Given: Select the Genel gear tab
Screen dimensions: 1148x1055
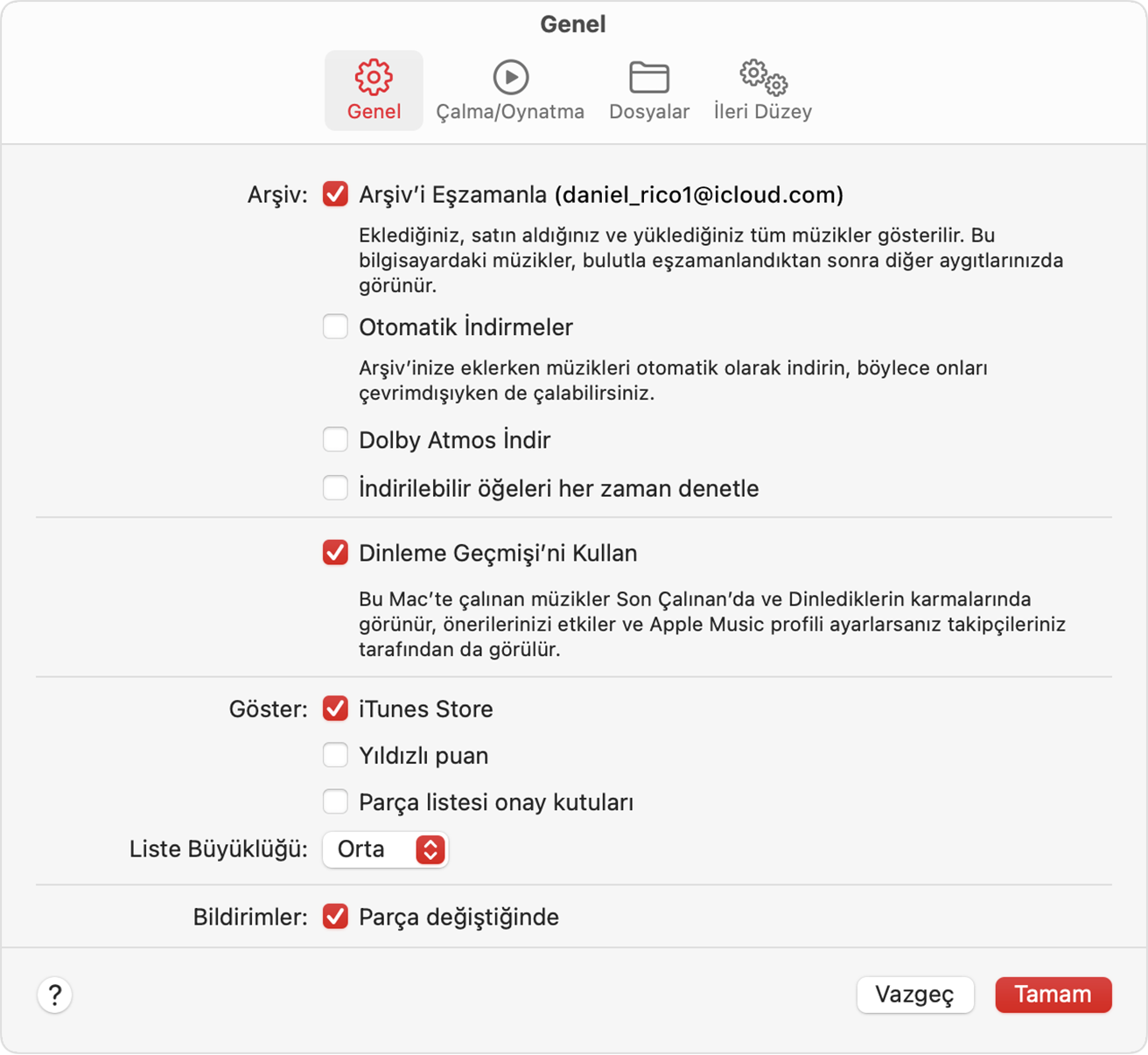Looking at the screenshot, I should [x=374, y=90].
